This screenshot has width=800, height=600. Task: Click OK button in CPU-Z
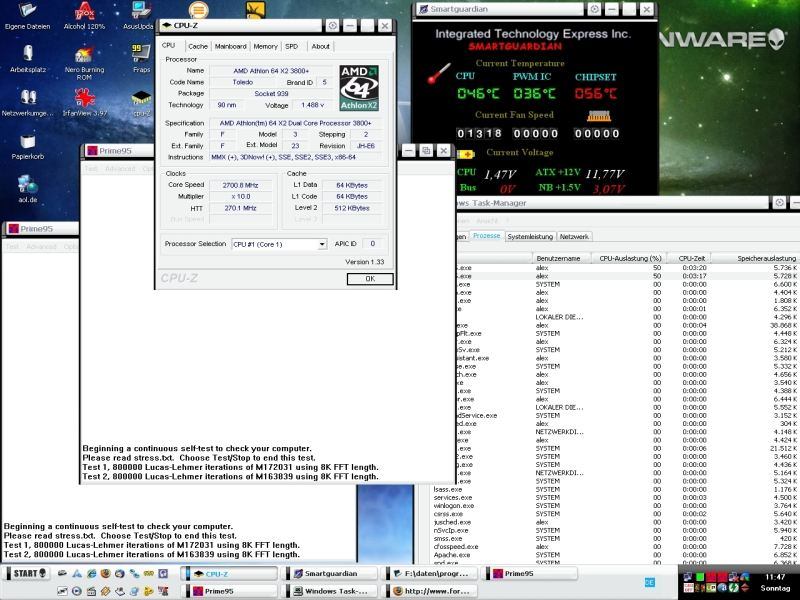pos(370,279)
